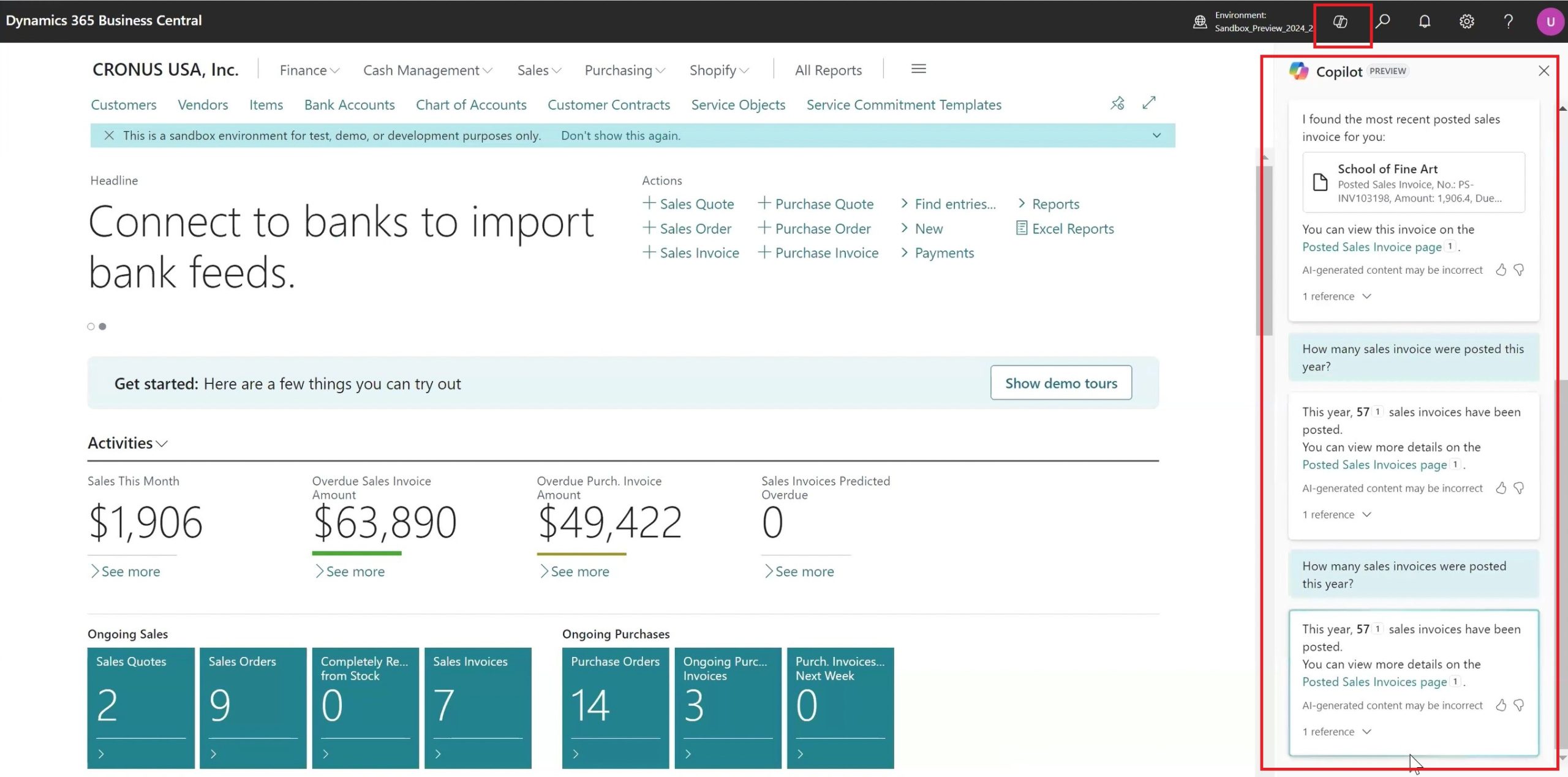This screenshot has height=777, width=1568.
Task: Open Bank Accounts
Action: click(x=349, y=105)
